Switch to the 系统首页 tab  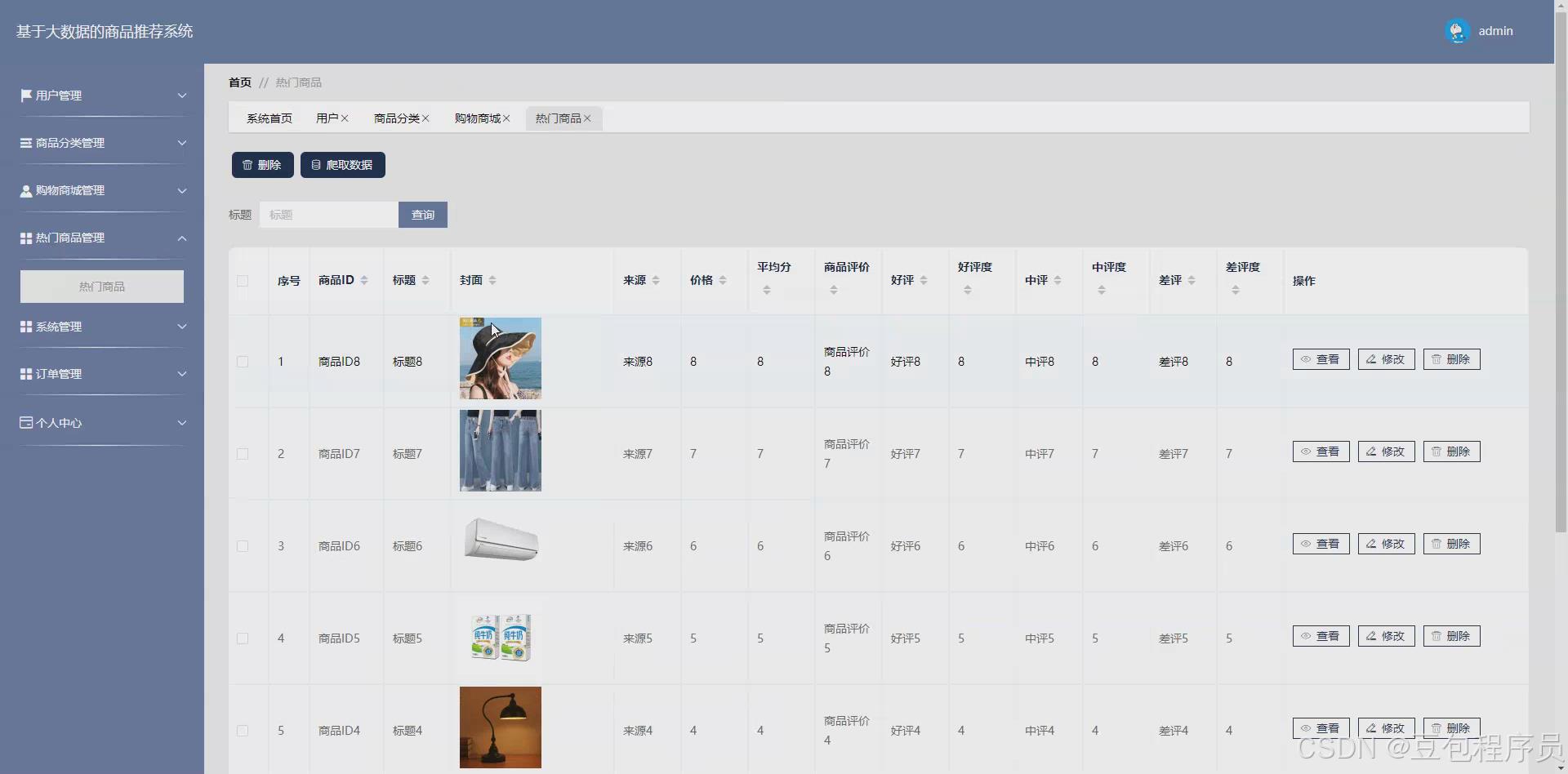pyautogui.click(x=269, y=118)
